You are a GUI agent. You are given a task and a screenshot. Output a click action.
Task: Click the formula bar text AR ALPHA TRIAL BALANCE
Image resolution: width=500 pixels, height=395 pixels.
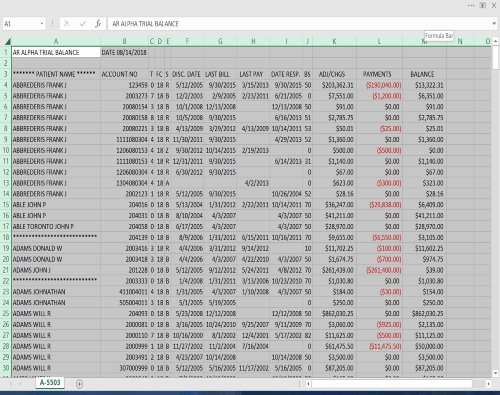(145, 24)
